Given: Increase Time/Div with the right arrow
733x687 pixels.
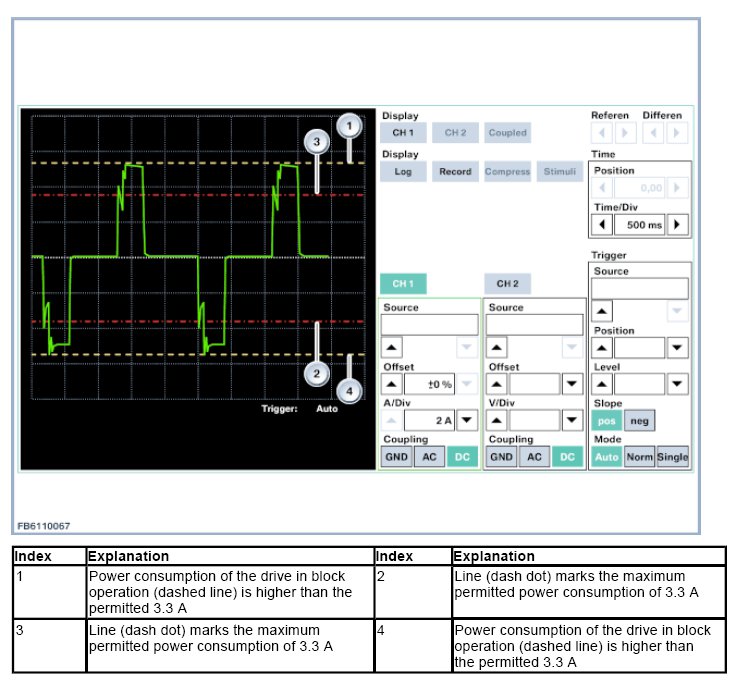Looking at the screenshot, I should [x=679, y=225].
